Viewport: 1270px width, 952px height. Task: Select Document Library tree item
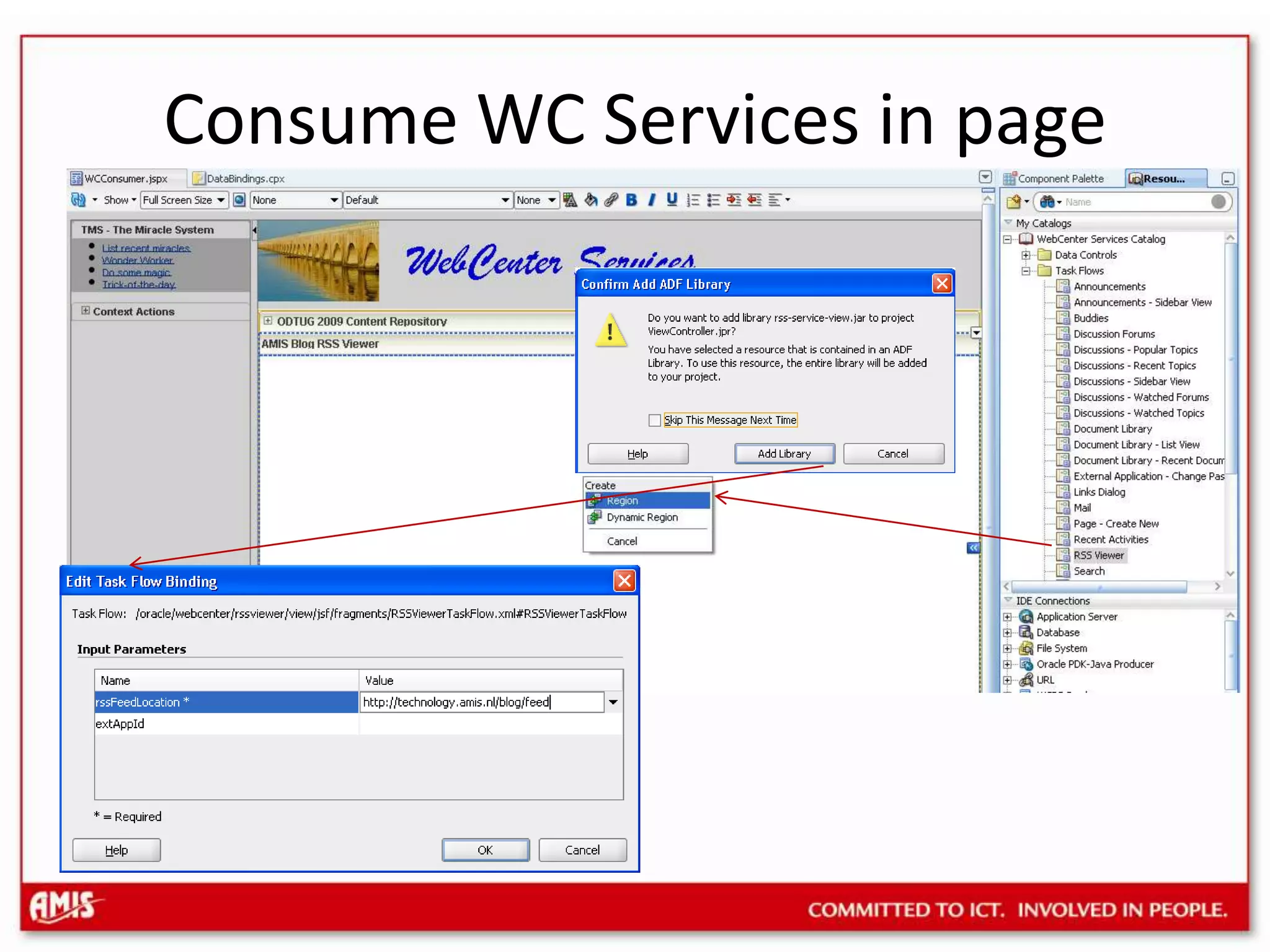click(x=1112, y=429)
